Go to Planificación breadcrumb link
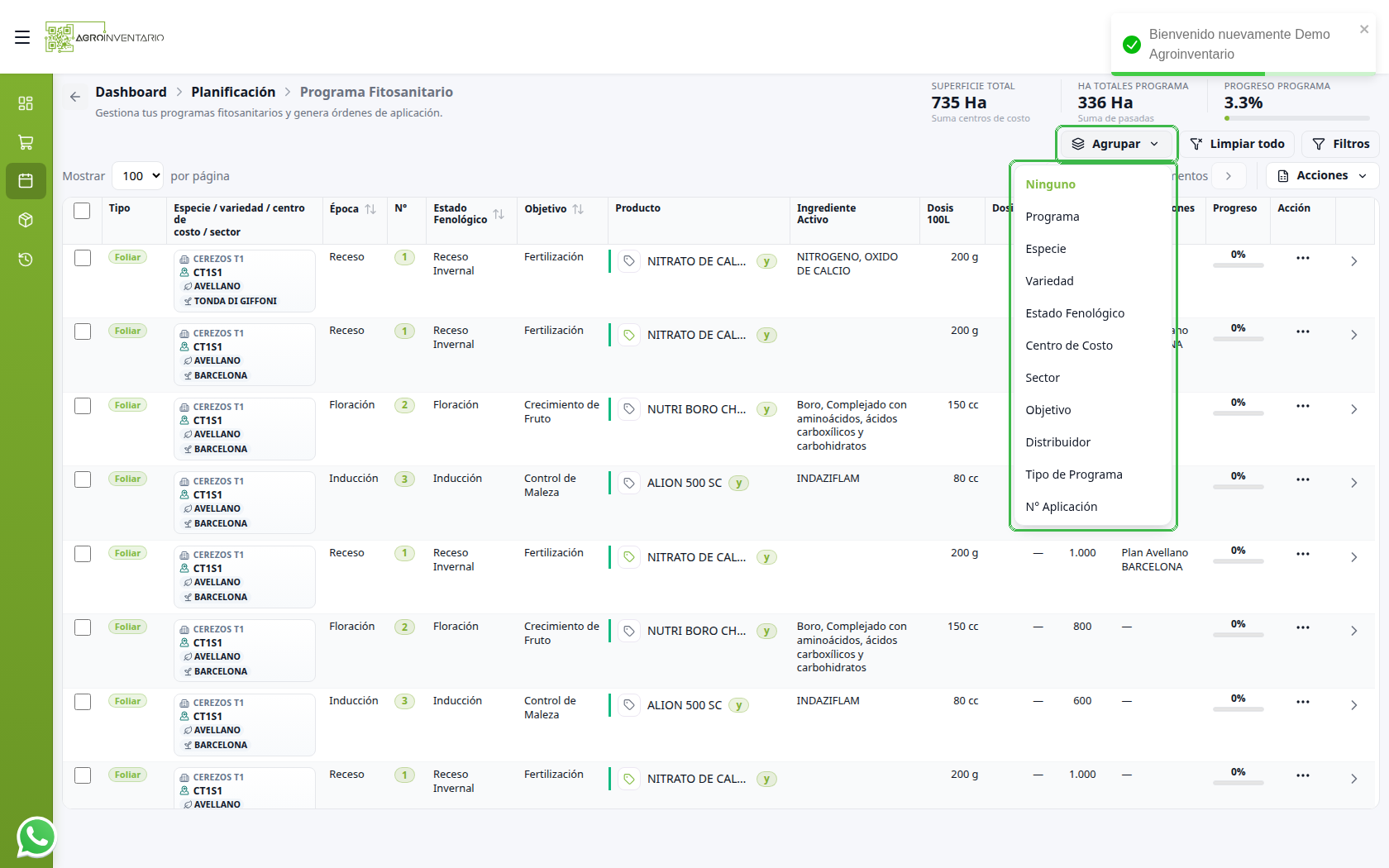Image resolution: width=1389 pixels, height=868 pixels. point(233,92)
